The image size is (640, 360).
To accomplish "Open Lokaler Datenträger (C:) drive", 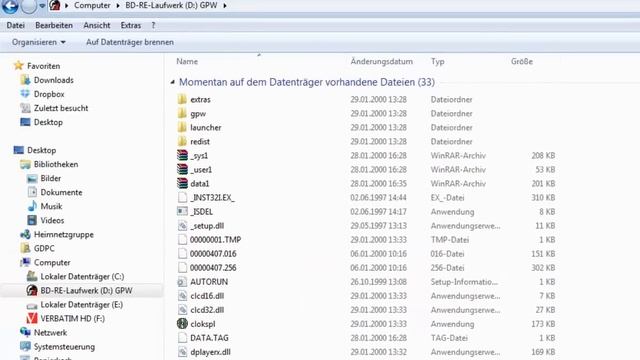I will pyautogui.click(x=82, y=276).
